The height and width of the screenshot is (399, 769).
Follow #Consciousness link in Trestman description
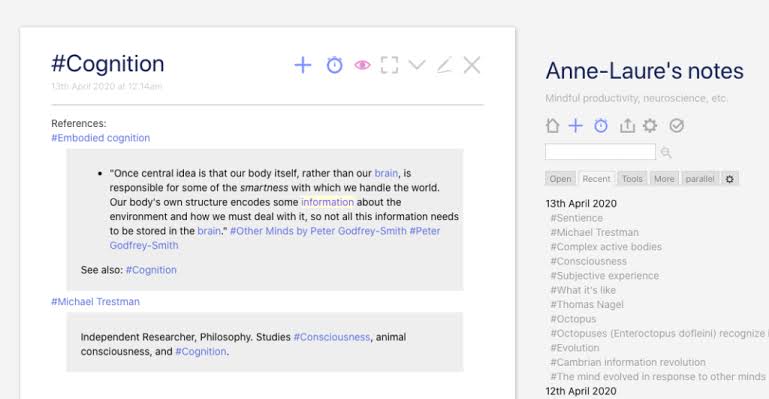click(x=332, y=337)
